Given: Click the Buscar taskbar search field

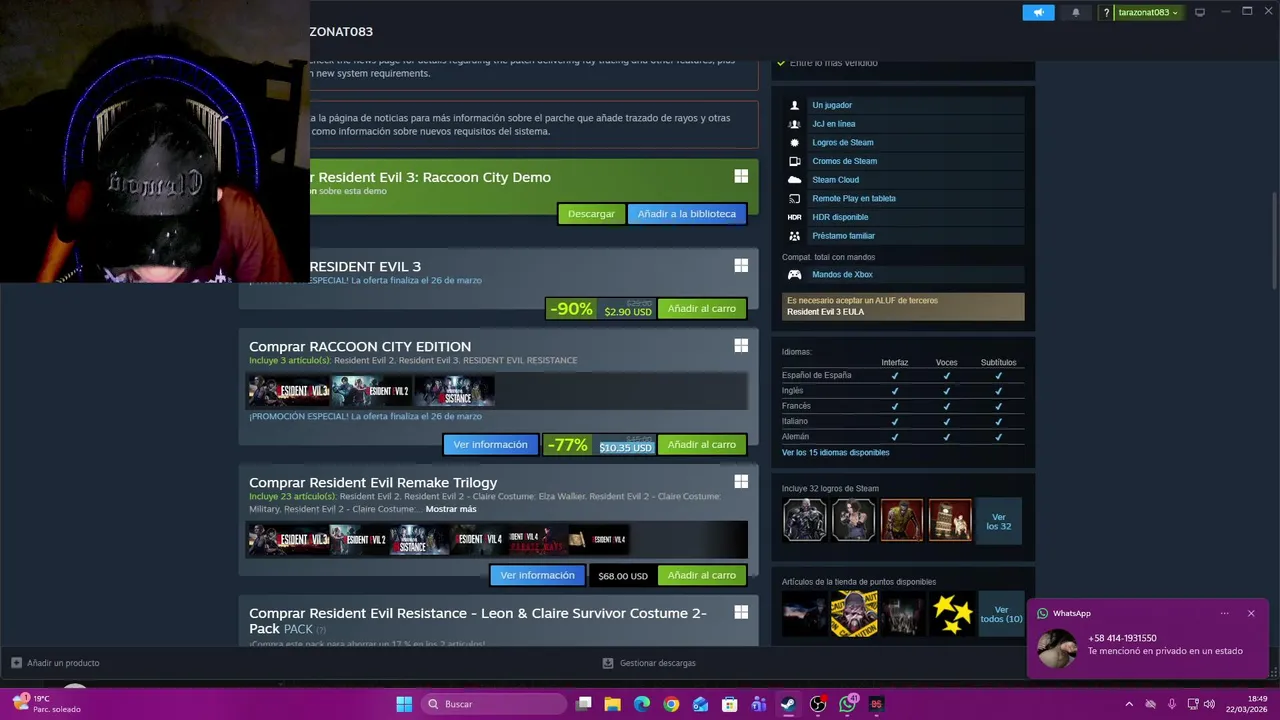Looking at the screenshot, I should tap(493, 704).
